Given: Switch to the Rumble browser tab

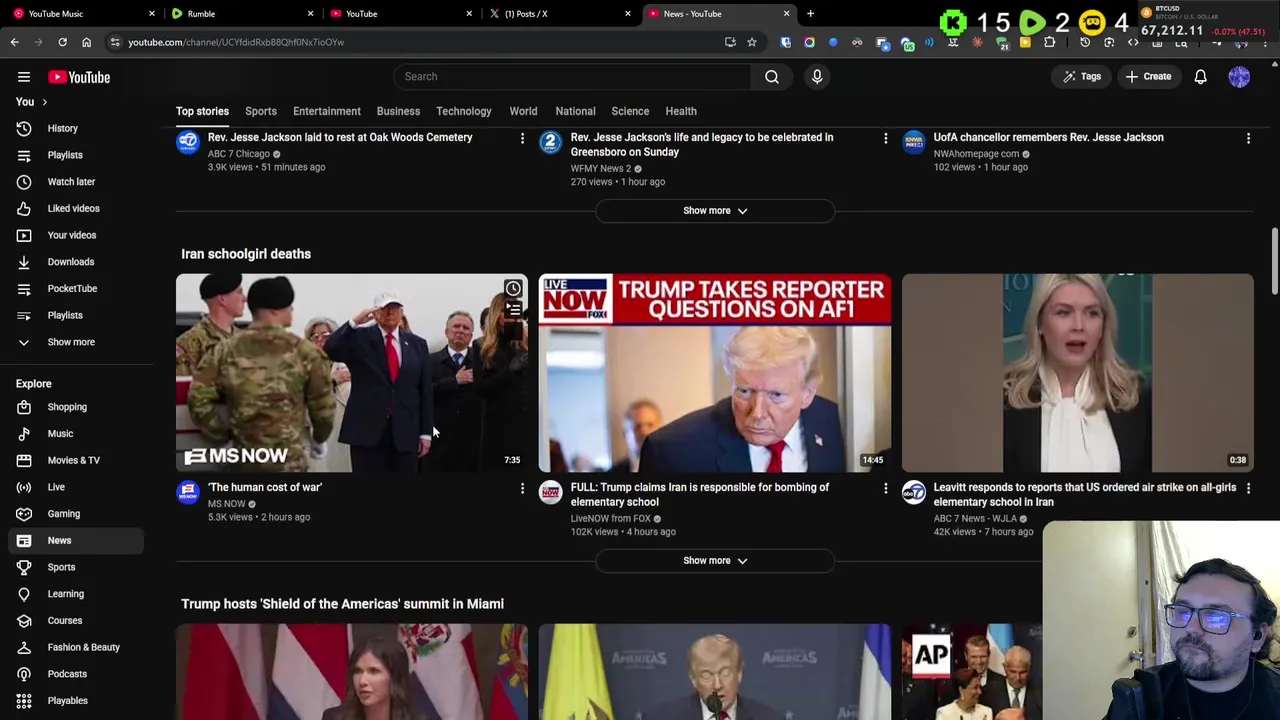Looking at the screenshot, I should pos(240,14).
